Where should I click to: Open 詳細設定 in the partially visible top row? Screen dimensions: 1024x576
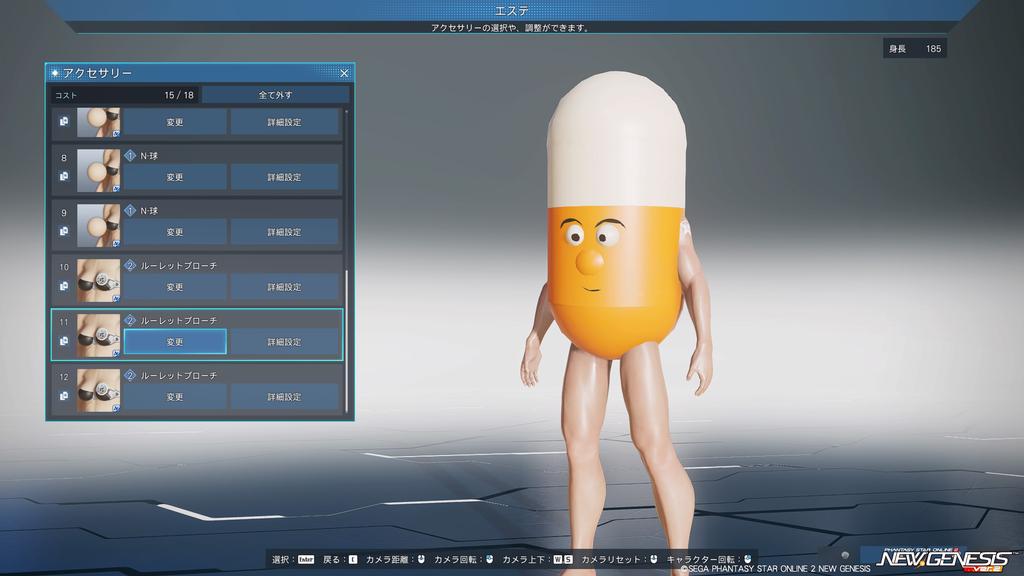(x=284, y=122)
